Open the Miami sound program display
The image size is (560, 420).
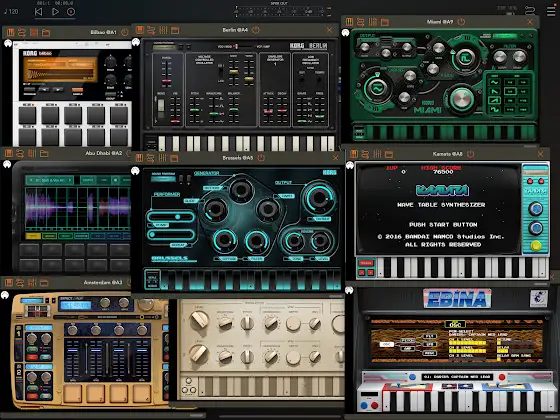(505, 36)
